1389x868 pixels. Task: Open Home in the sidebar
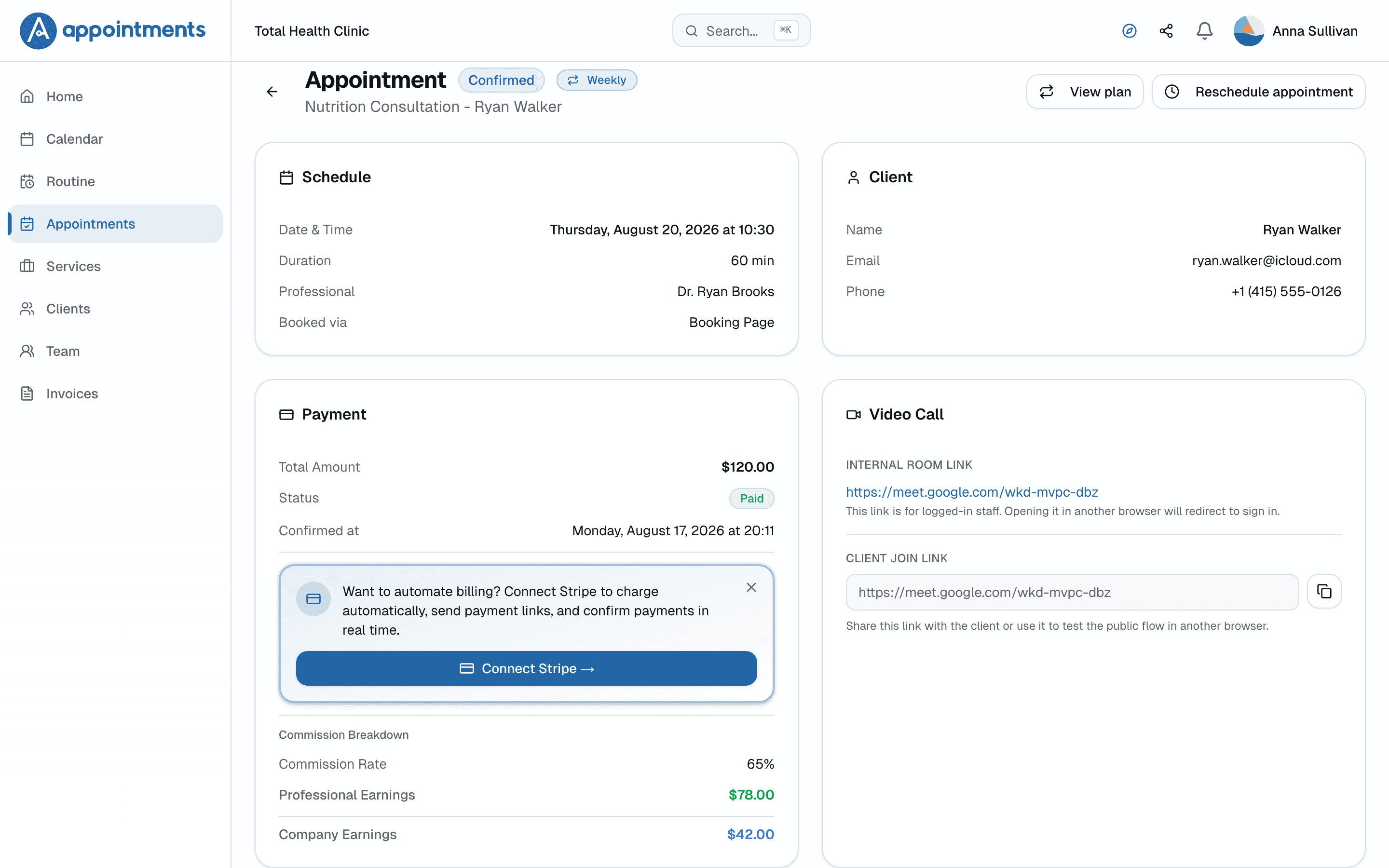115,96
